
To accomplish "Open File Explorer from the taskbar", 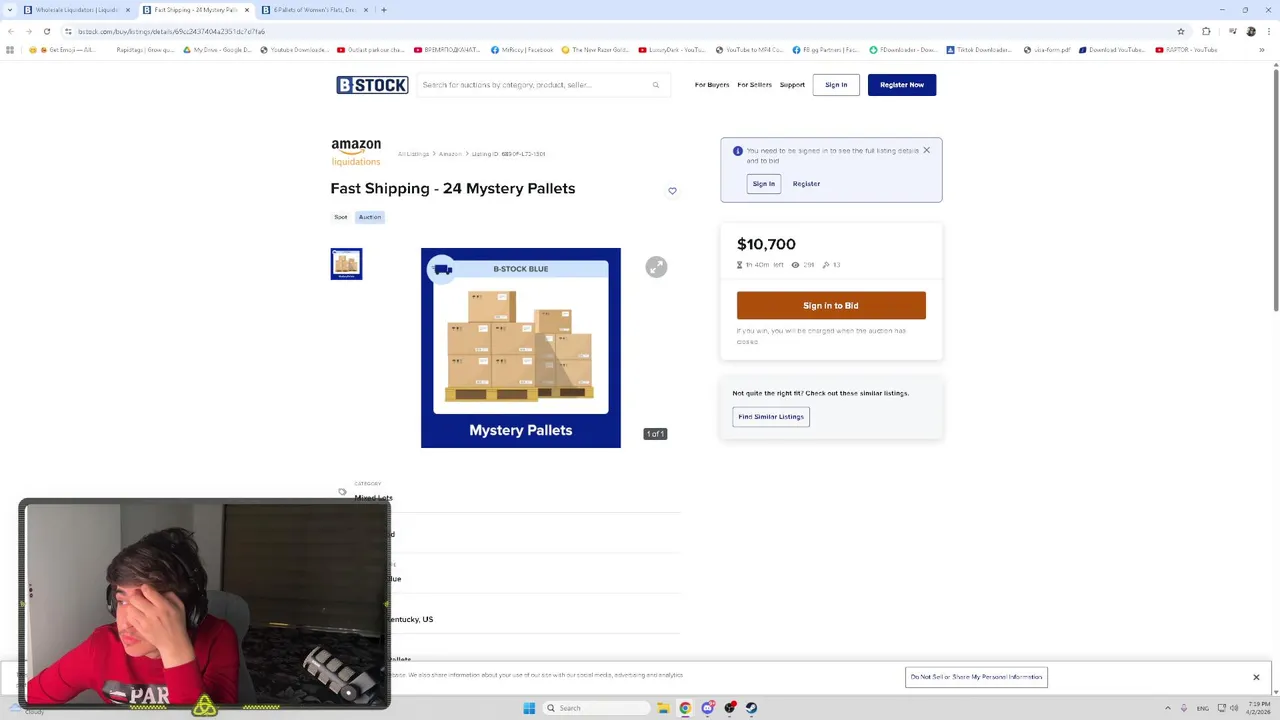I will click(x=662, y=708).
